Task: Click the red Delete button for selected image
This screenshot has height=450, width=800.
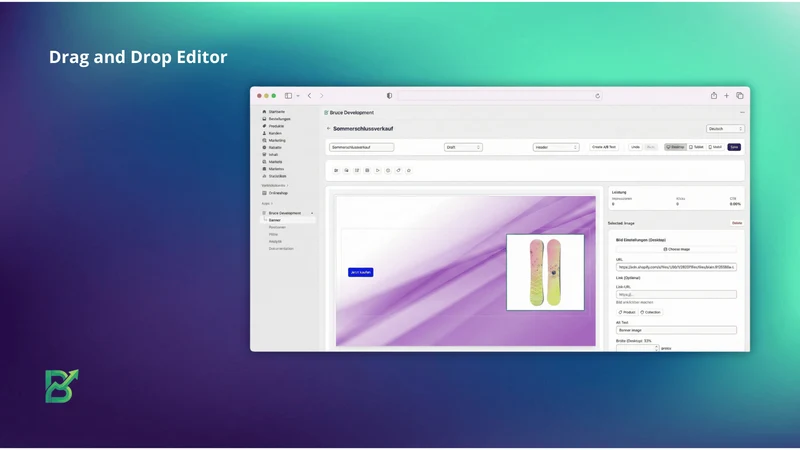Action: point(737,223)
